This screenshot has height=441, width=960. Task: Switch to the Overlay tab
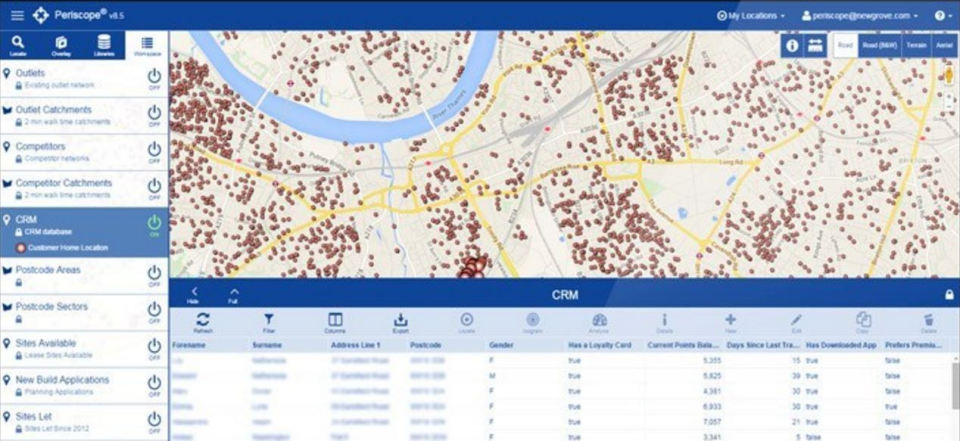(61, 46)
